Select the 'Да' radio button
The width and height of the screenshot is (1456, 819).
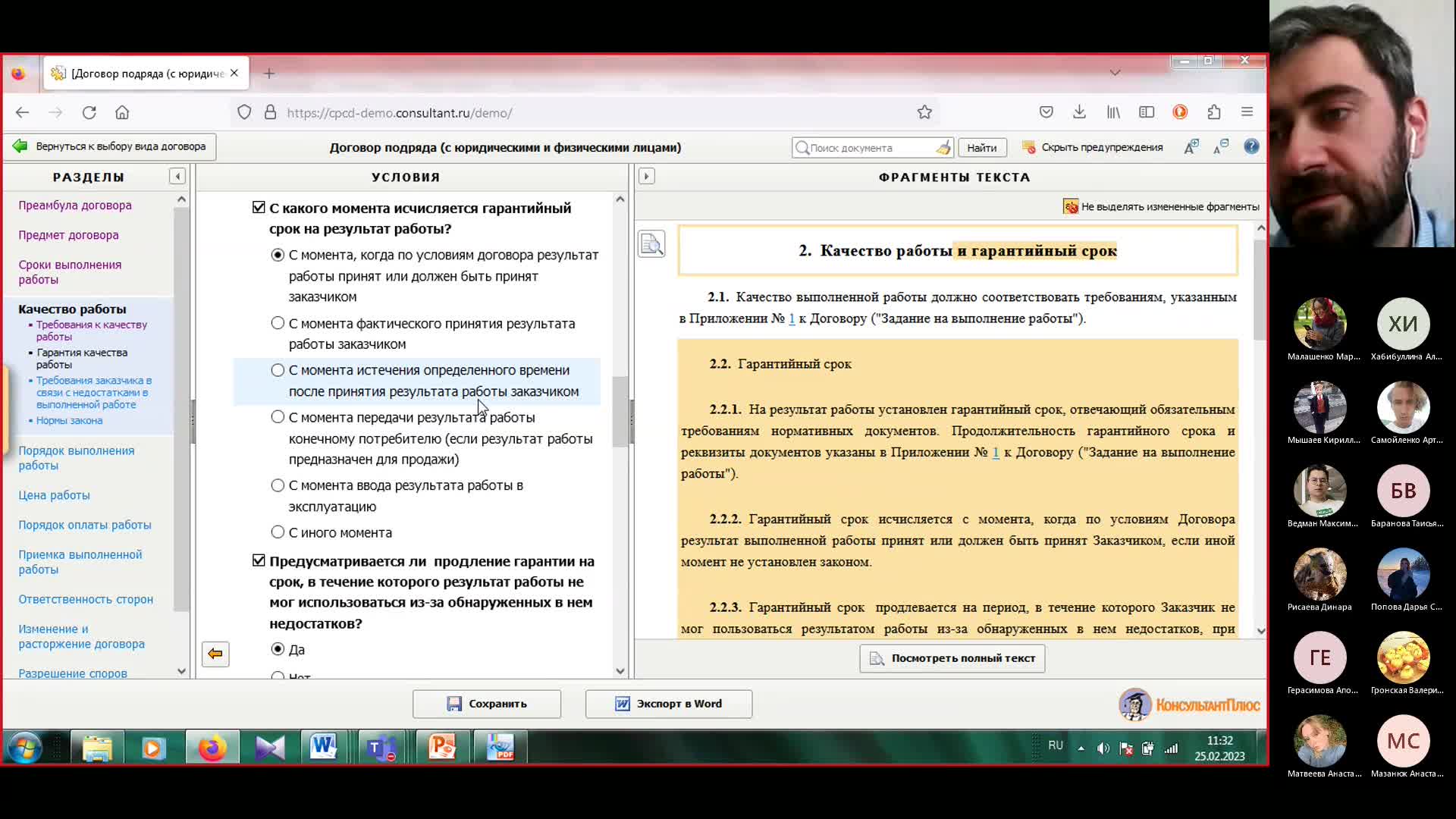[x=278, y=650]
